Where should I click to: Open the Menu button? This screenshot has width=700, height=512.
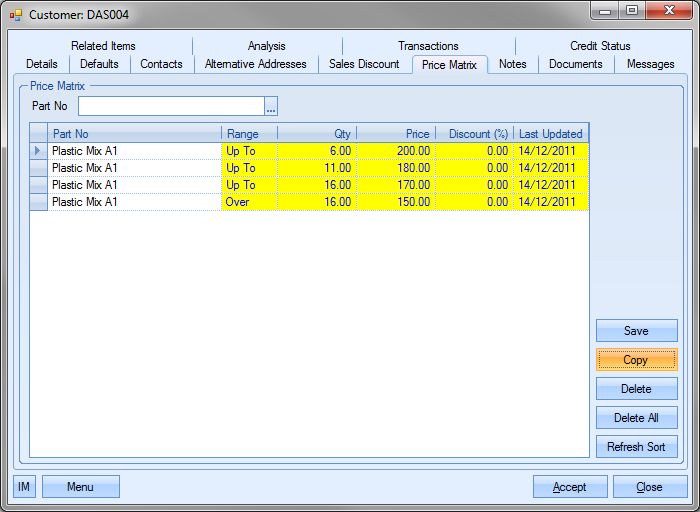pyautogui.click(x=80, y=487)
